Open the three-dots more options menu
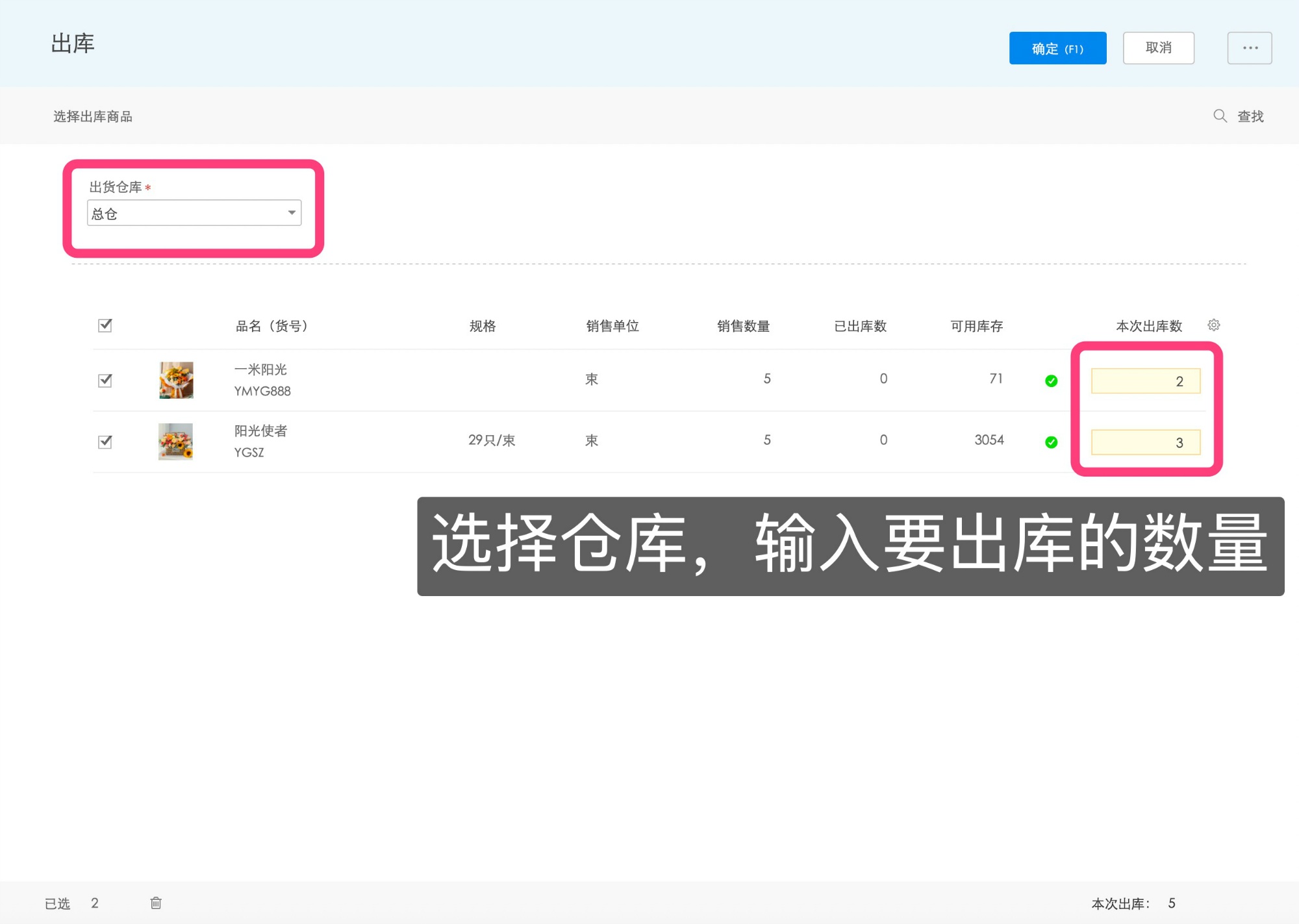Viewport: 1299px width, 924px height. pyautogui.click(x=1249, y=48)
